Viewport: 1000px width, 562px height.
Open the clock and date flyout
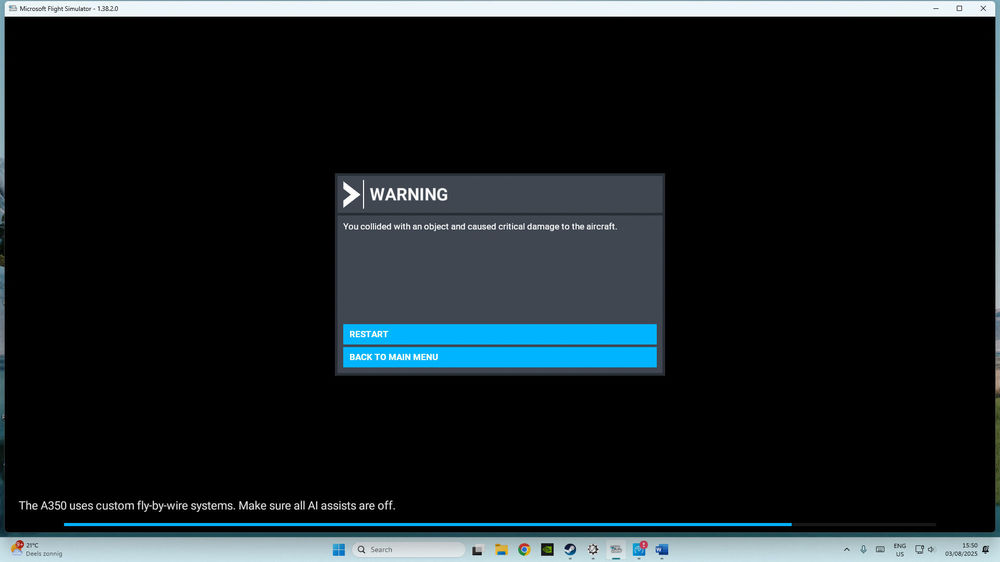[x=964, y=549]
